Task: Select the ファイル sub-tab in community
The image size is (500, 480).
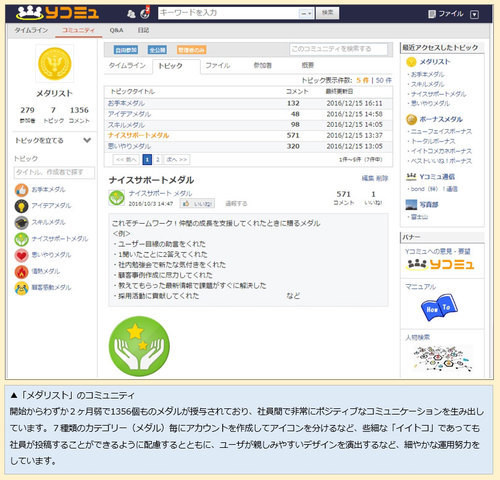Action: (x=218, y=65)
